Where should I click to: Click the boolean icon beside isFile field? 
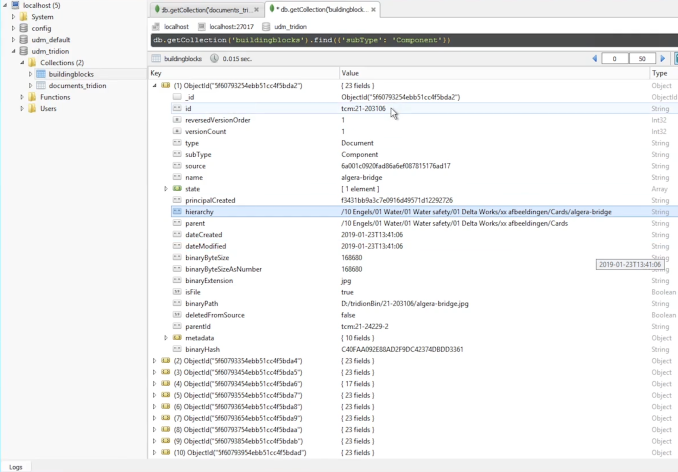[177, 292]
